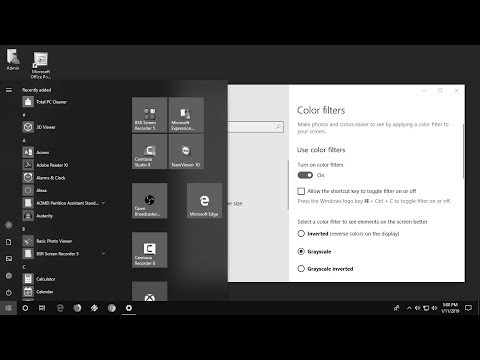This screenshot has width=480, height=360.
Task: Open Cortana search on the taskbar
Action: coord(25,308)
